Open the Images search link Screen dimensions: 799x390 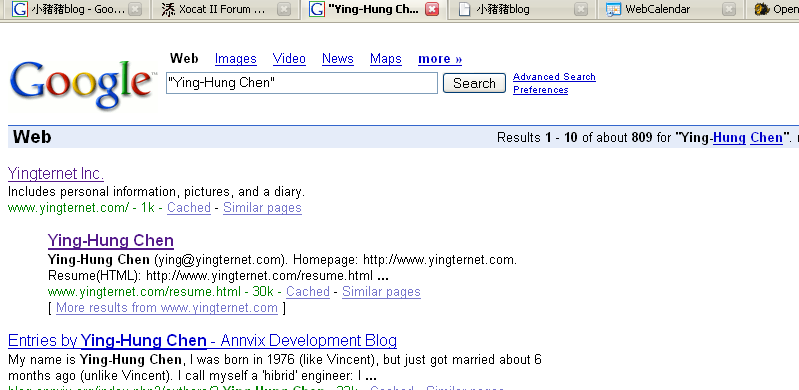coord(235,59)
